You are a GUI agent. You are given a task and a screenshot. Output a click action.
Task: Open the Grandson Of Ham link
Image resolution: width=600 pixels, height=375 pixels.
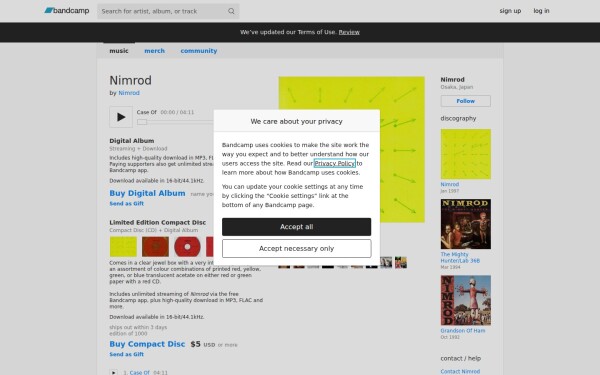click(x=463, y=331)
